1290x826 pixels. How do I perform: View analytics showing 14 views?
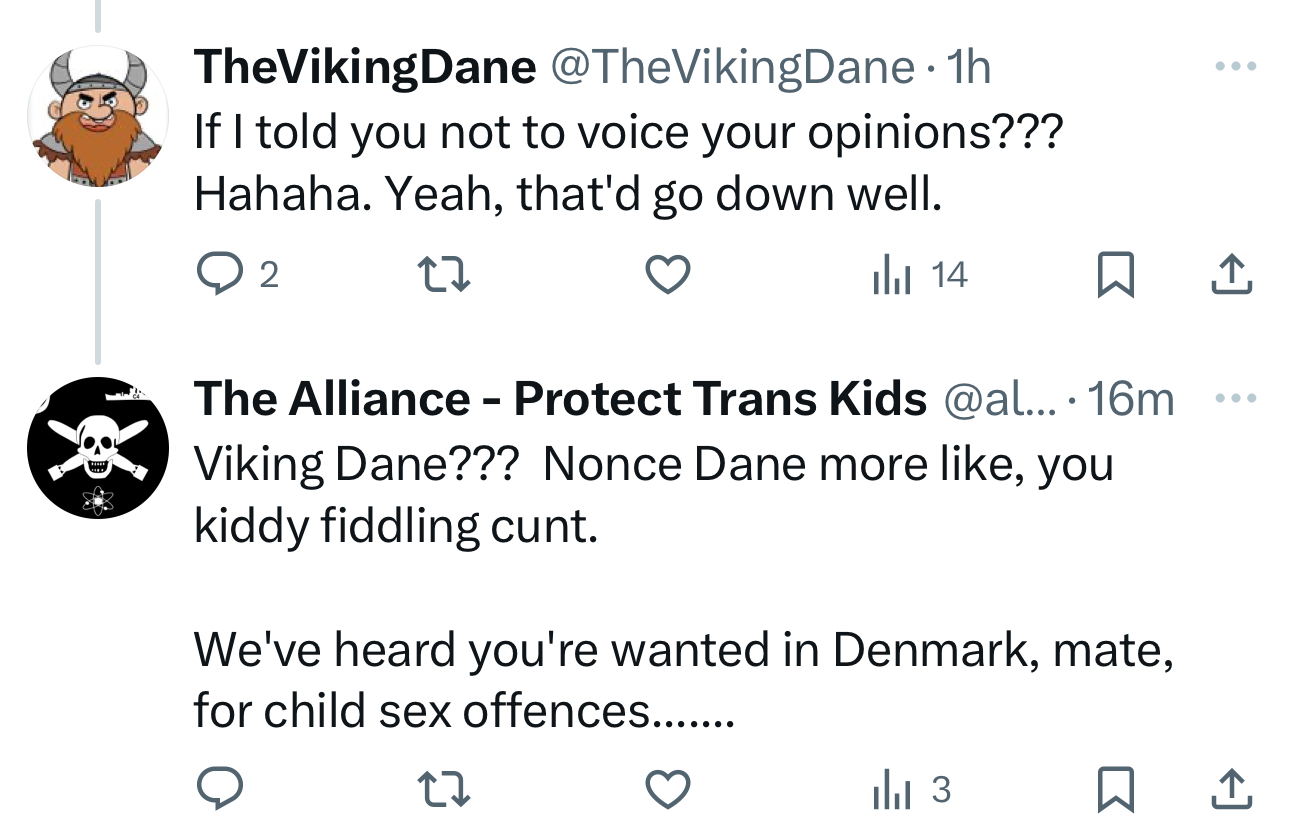pos(919,275)
